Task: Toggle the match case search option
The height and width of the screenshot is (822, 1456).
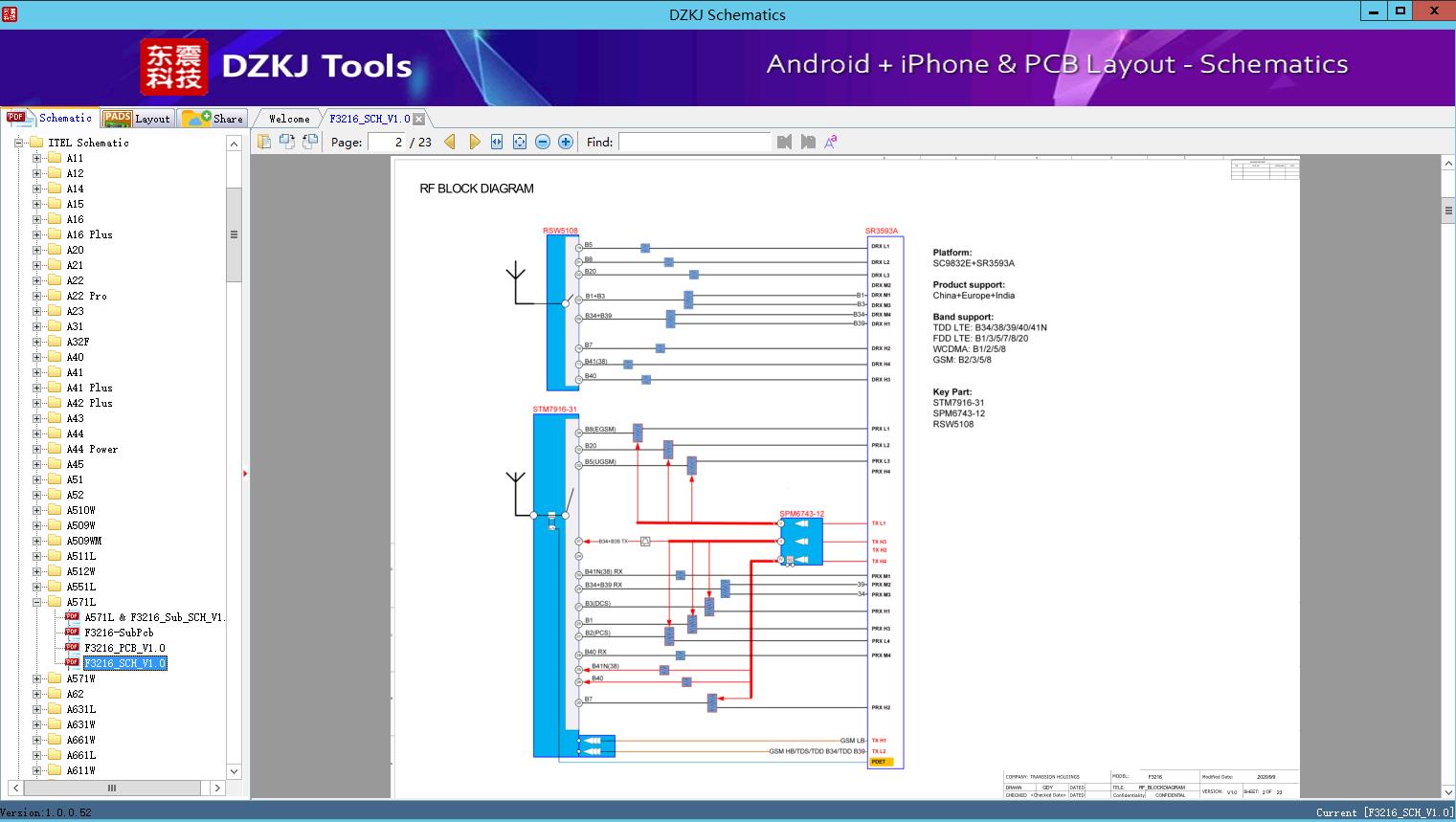Action: (x=831, y=142)
